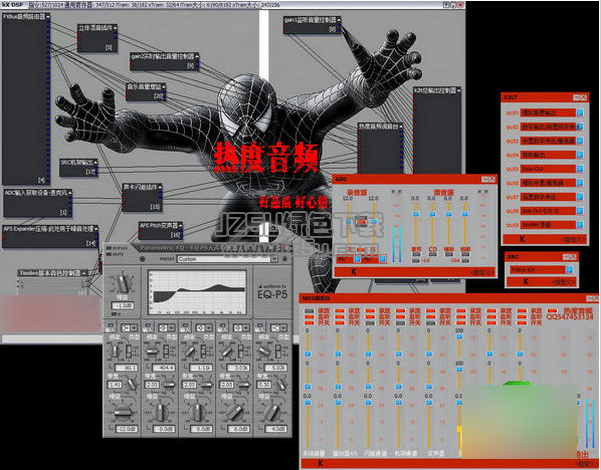Screen dimensions: 601x470
Task: Select the FXBus audio router module
Action: tap(26, 99)
